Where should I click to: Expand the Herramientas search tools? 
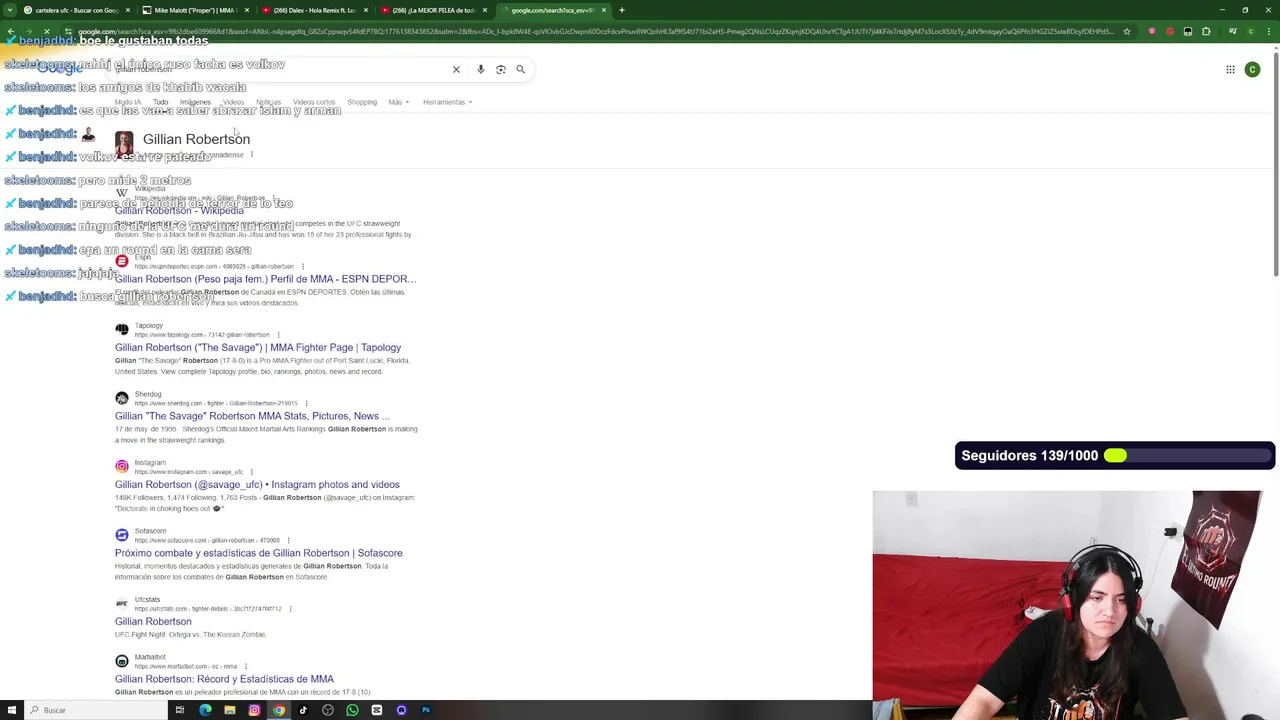447,102
